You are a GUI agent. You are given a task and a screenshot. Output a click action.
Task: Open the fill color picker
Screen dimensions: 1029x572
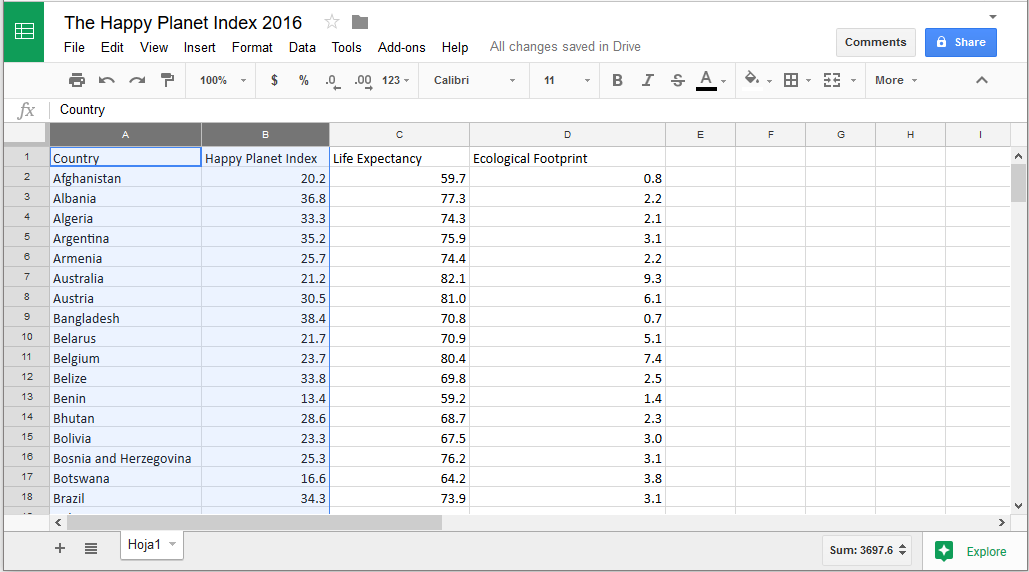tap(753, 80)
